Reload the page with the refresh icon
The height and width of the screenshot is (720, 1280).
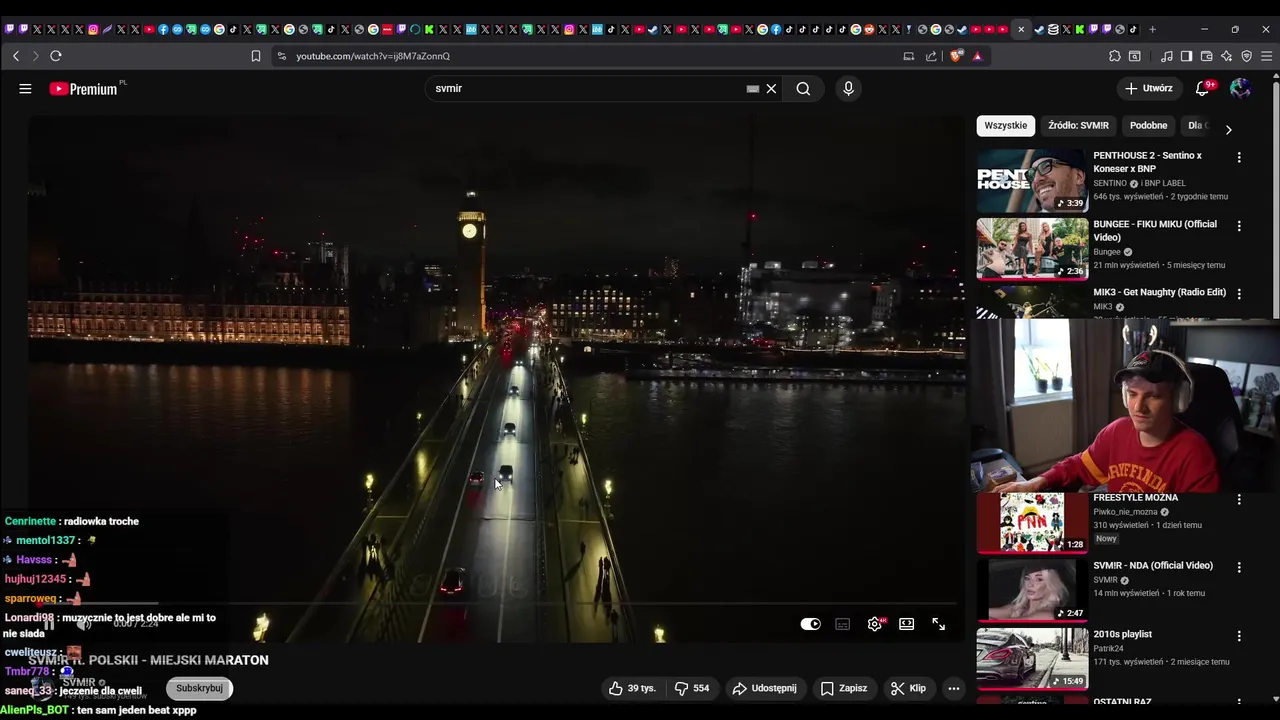tap(56, 56)
